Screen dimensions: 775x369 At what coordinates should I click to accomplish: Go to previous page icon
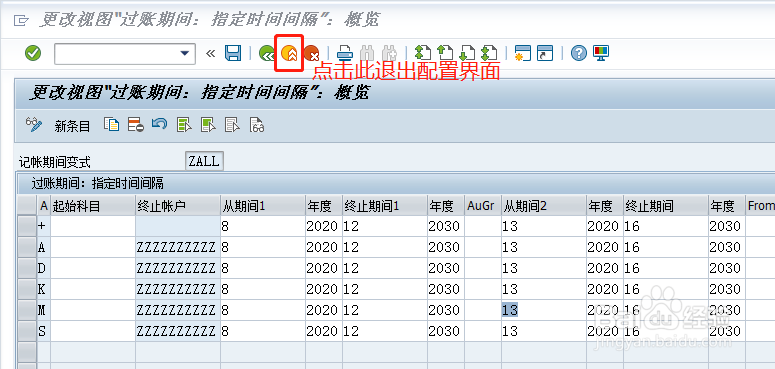pyautogui.click(x=445, y=53)
